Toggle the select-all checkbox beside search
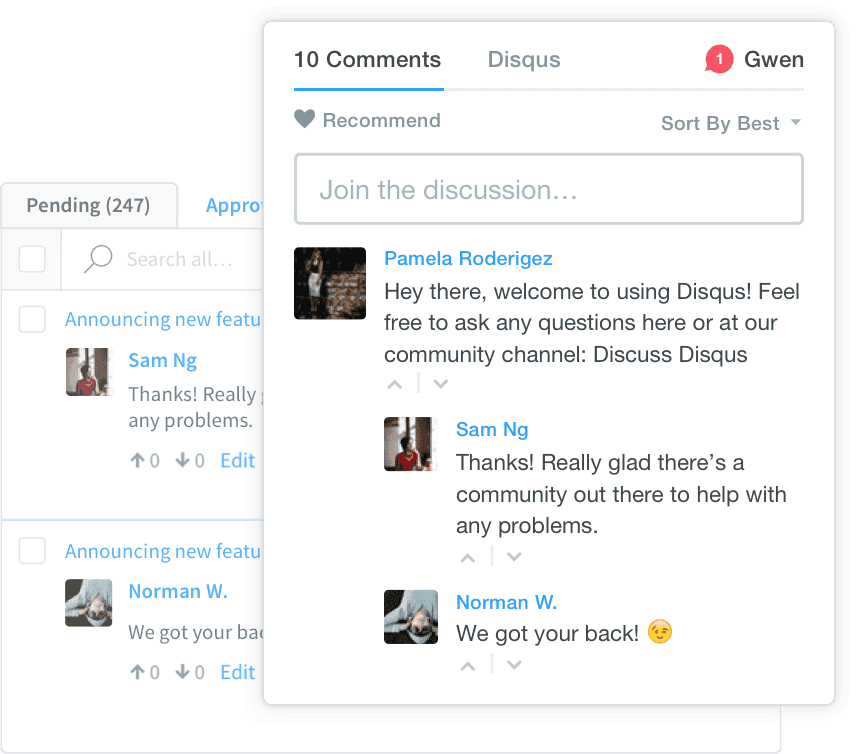856x754 pixels. point(32,259)
